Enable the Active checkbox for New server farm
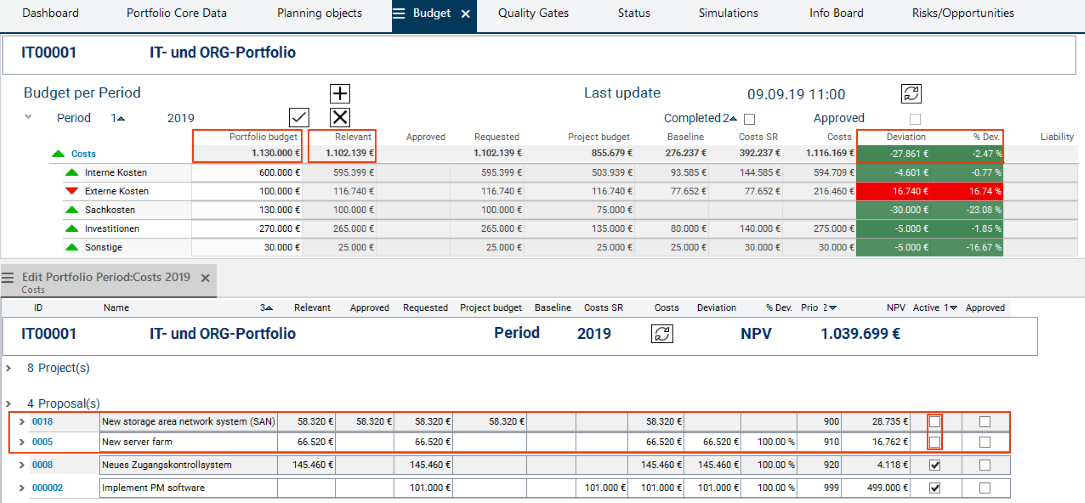1085x503 pixels. pos(934,442)
